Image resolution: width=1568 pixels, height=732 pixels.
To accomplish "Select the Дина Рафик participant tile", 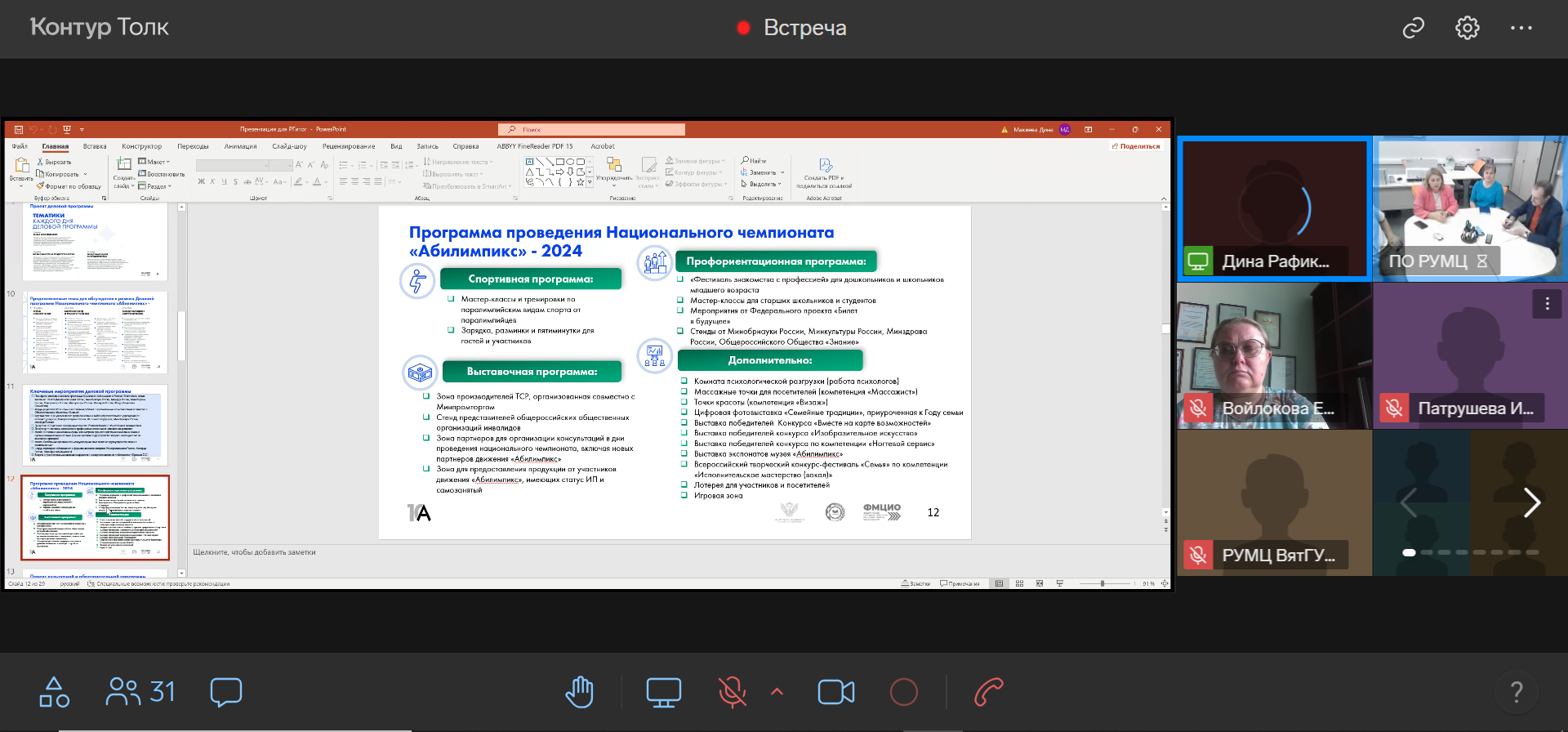I will 1274,208.
